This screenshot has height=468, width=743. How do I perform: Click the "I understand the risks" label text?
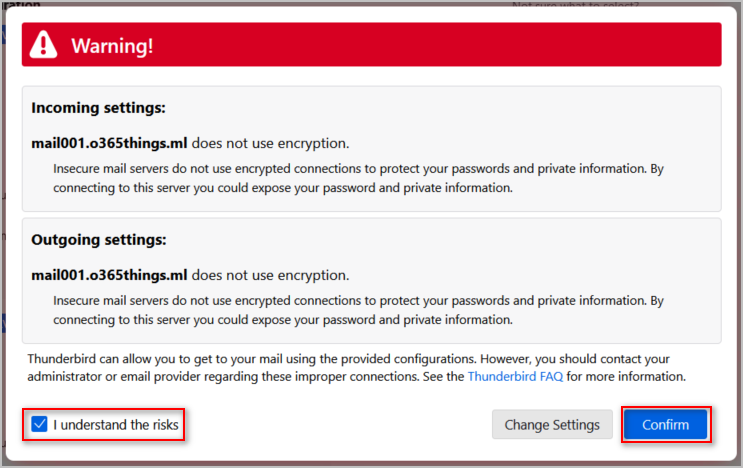116,425
